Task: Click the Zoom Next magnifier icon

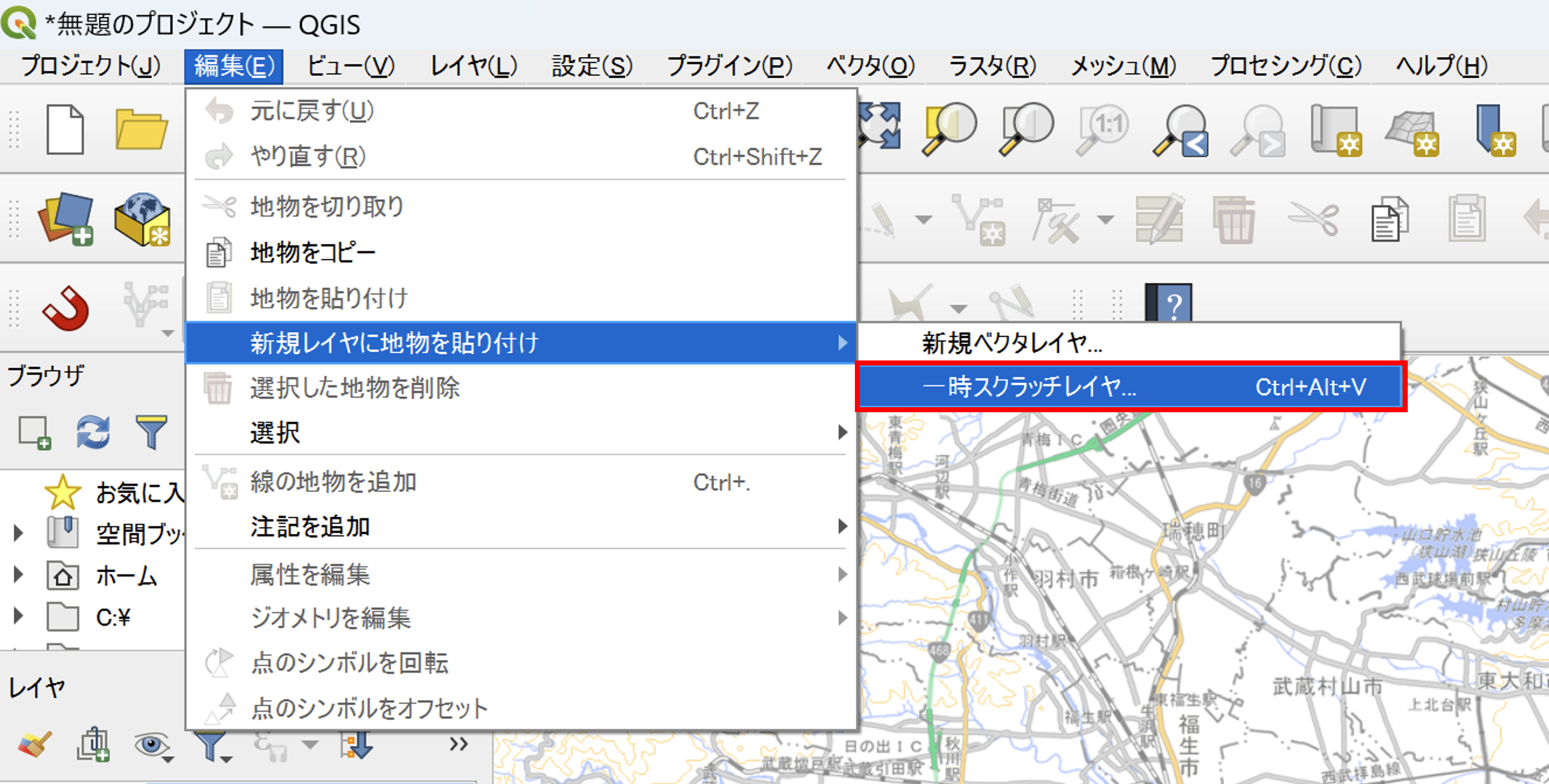Action: pyautogui.click(x=1258, y=130)
